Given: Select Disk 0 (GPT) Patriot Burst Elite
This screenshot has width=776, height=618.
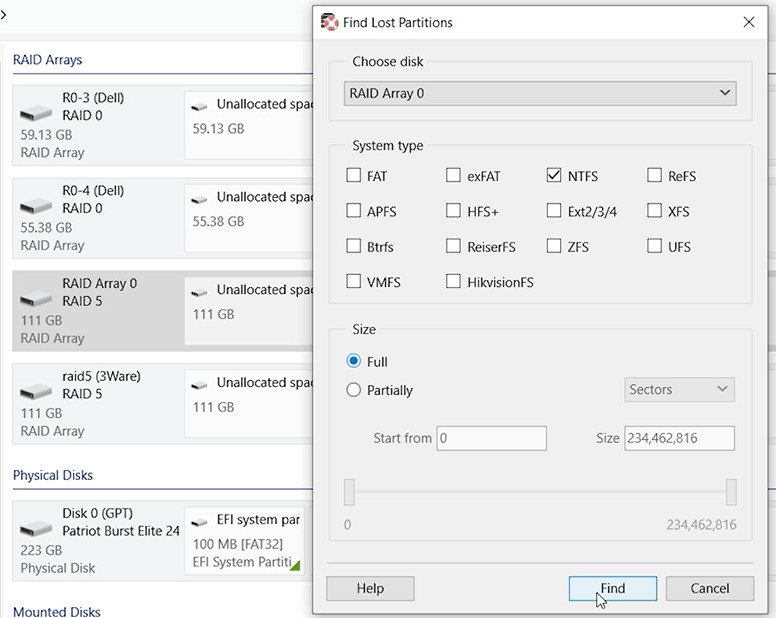Looking at the screenshot, I should pyautogui.click(x=97, y=541).
